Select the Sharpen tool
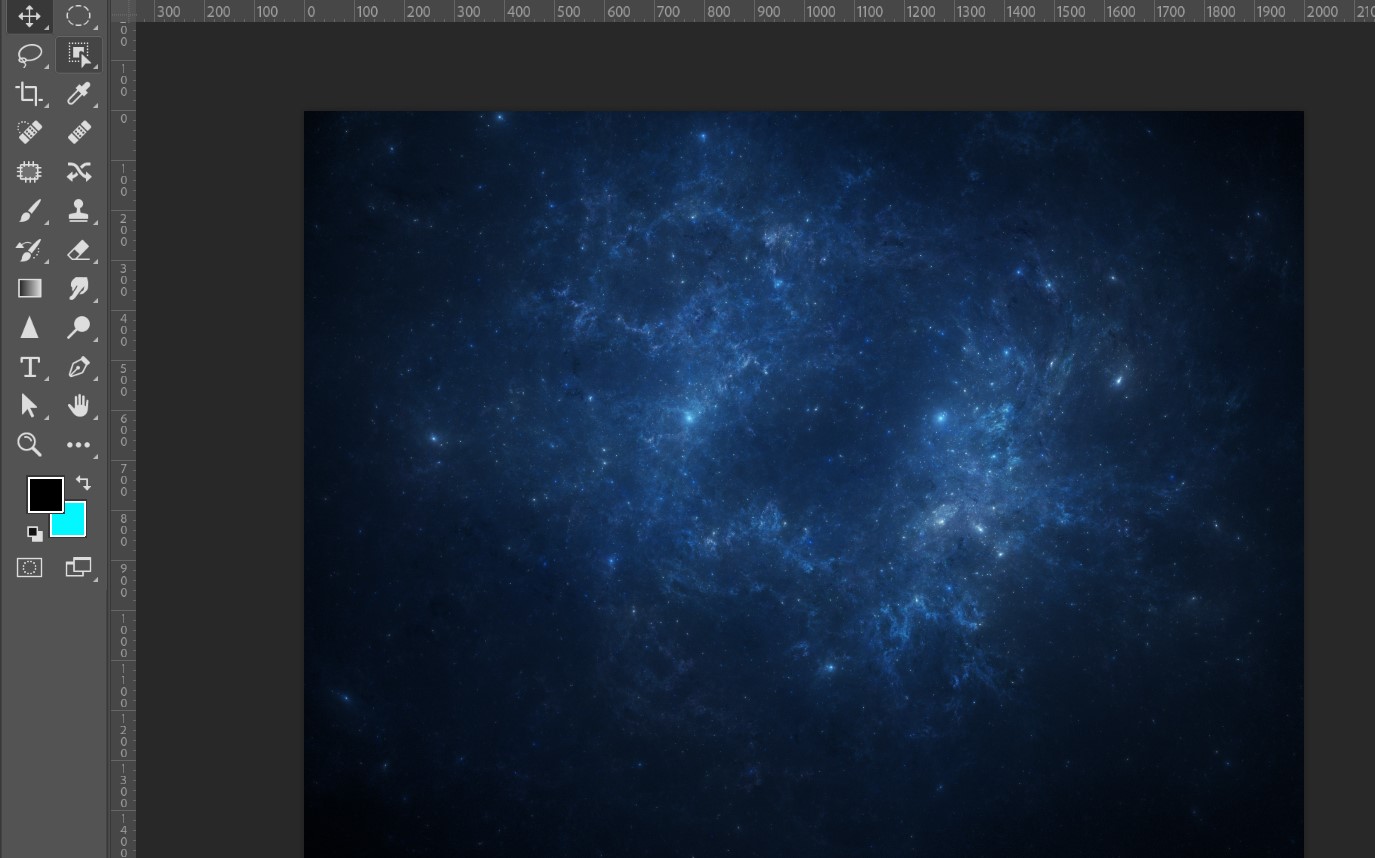1375x858 pixels. click(29, 327)
